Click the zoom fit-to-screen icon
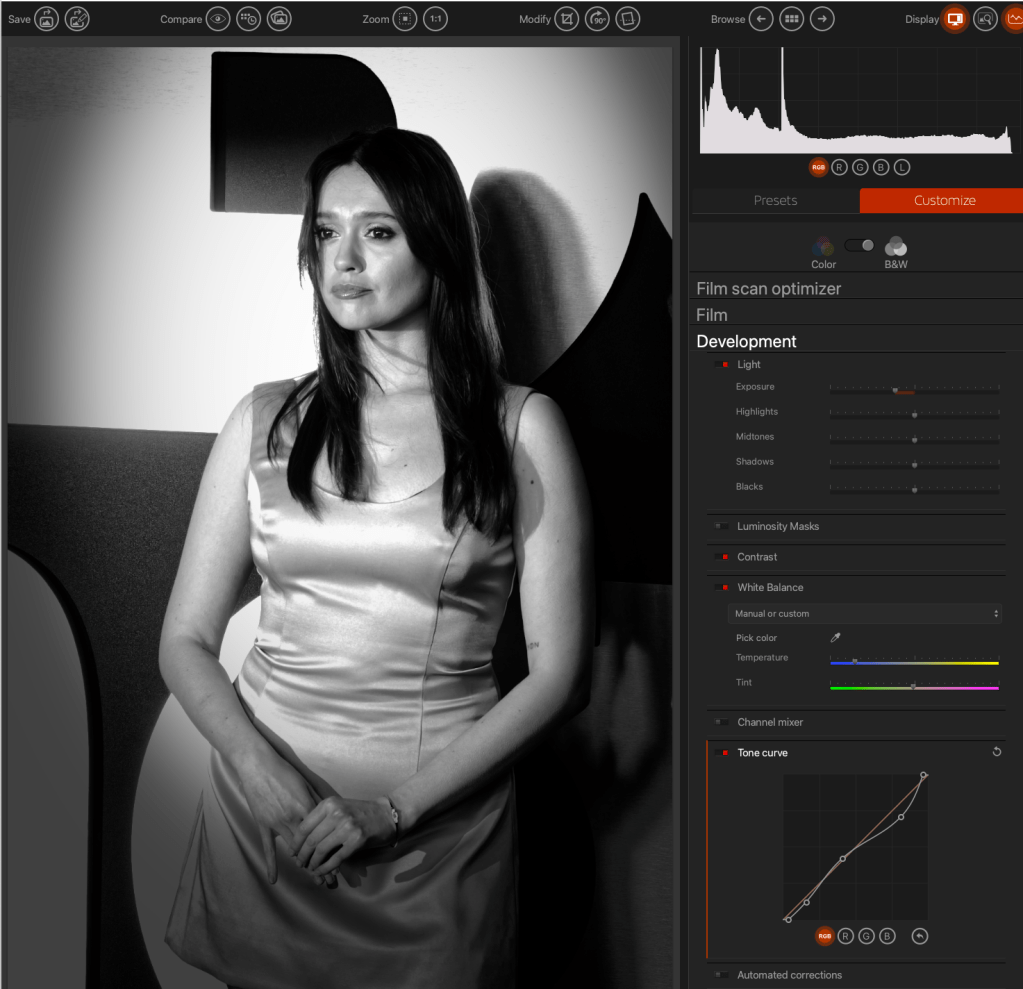The height and width of the screenshot is (989, 1023). (x=405, y=19)
